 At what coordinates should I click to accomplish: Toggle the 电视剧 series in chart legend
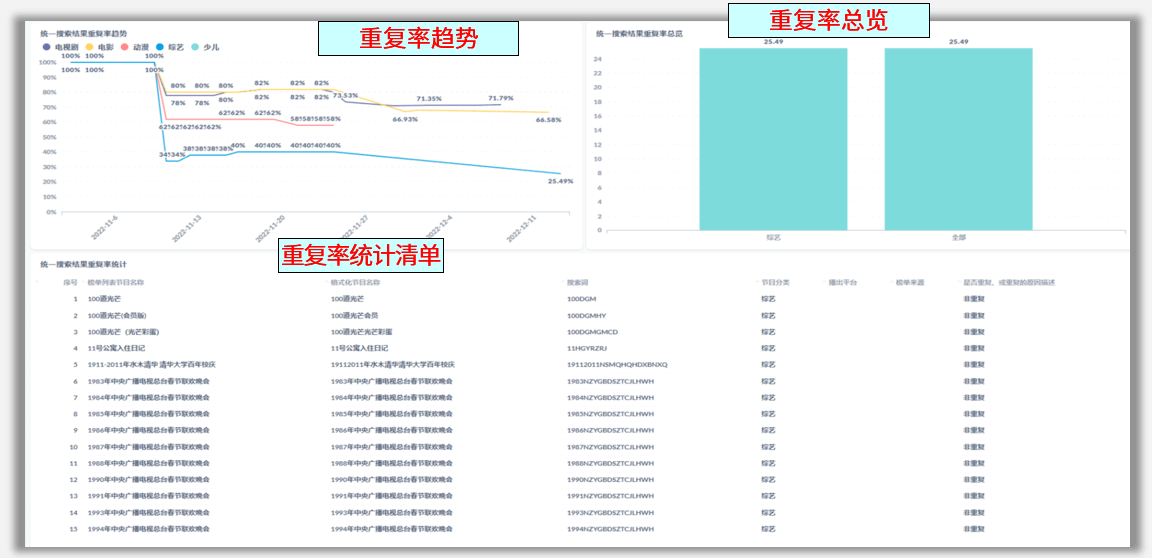[x=60, y=47]
